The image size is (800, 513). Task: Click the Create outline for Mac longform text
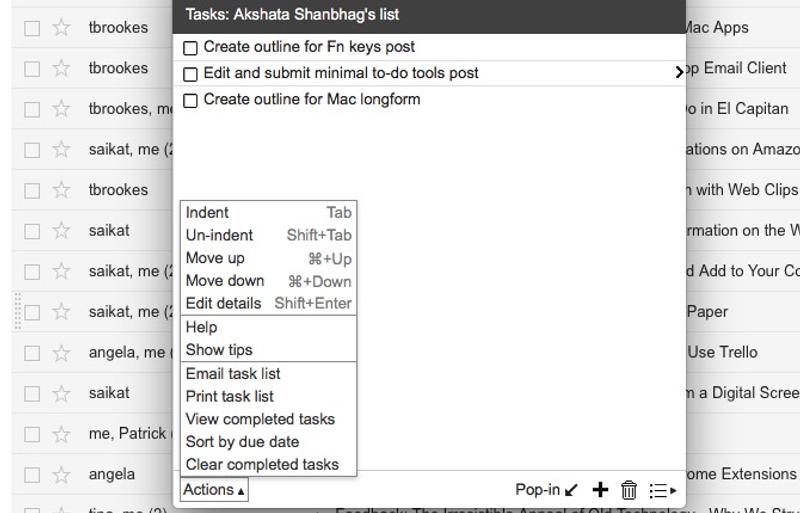point(311,99)
